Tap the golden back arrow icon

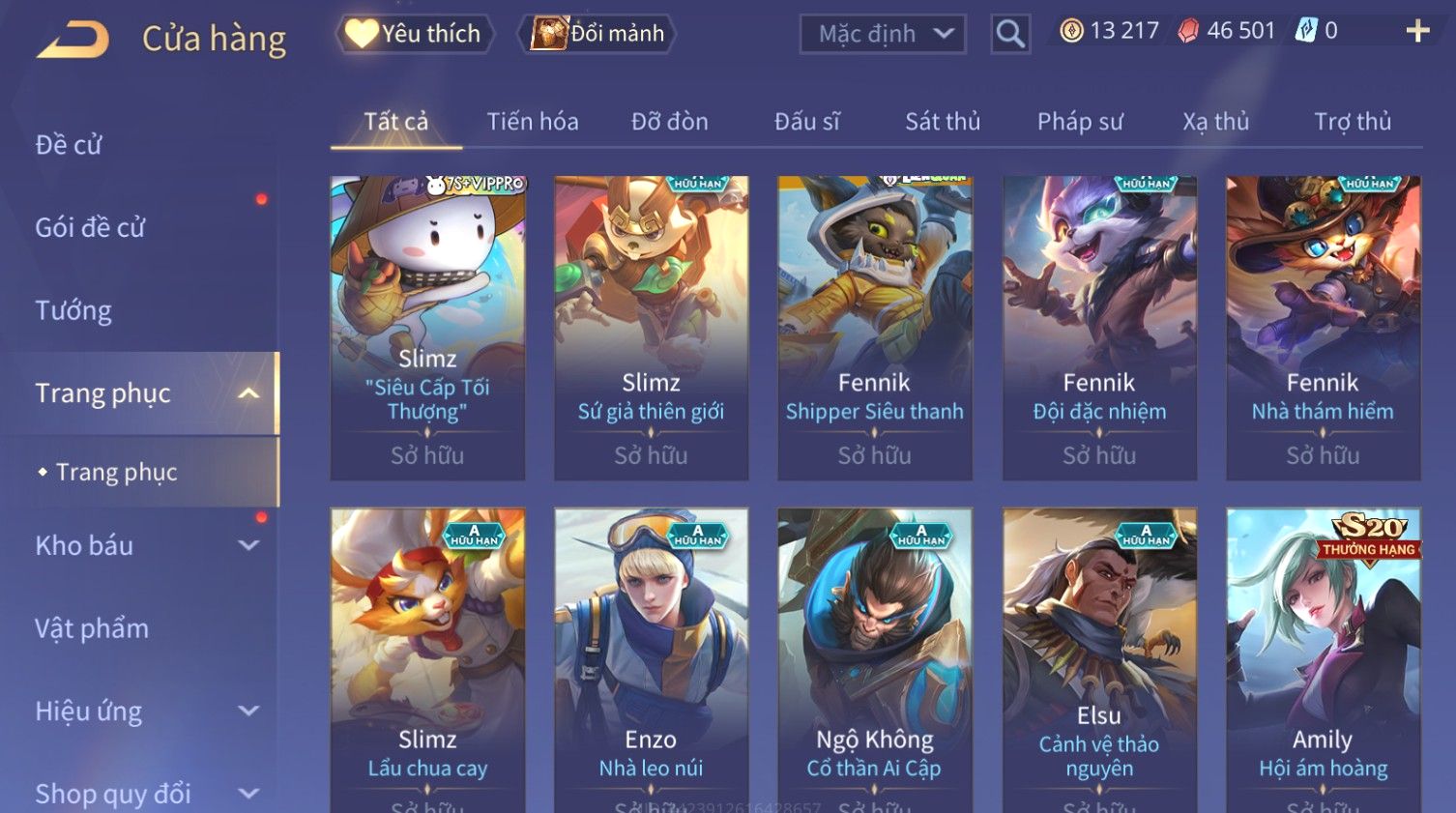coord(73,39)
